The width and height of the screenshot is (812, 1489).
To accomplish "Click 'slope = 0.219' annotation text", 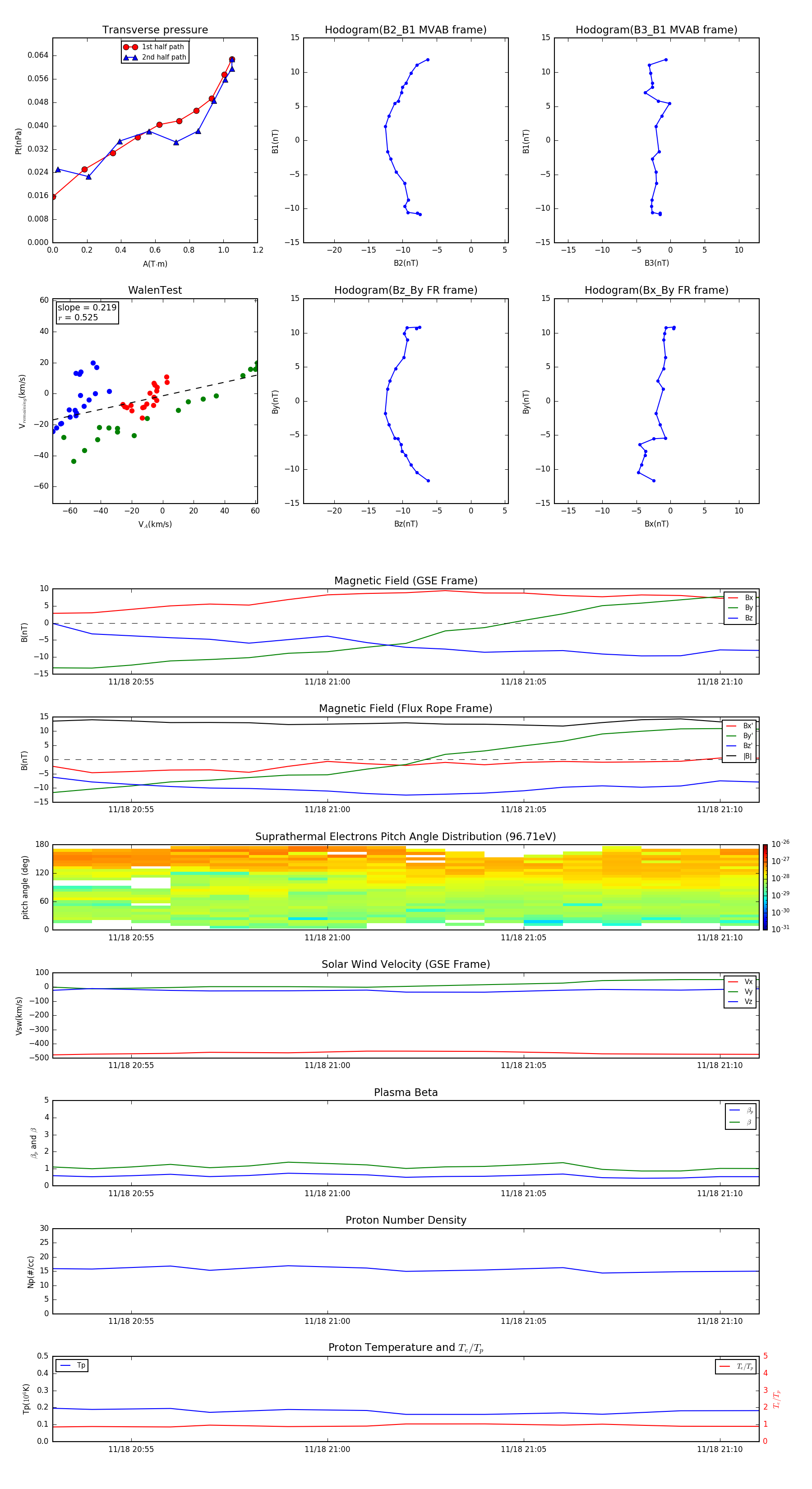I will (x=87, y=308).
